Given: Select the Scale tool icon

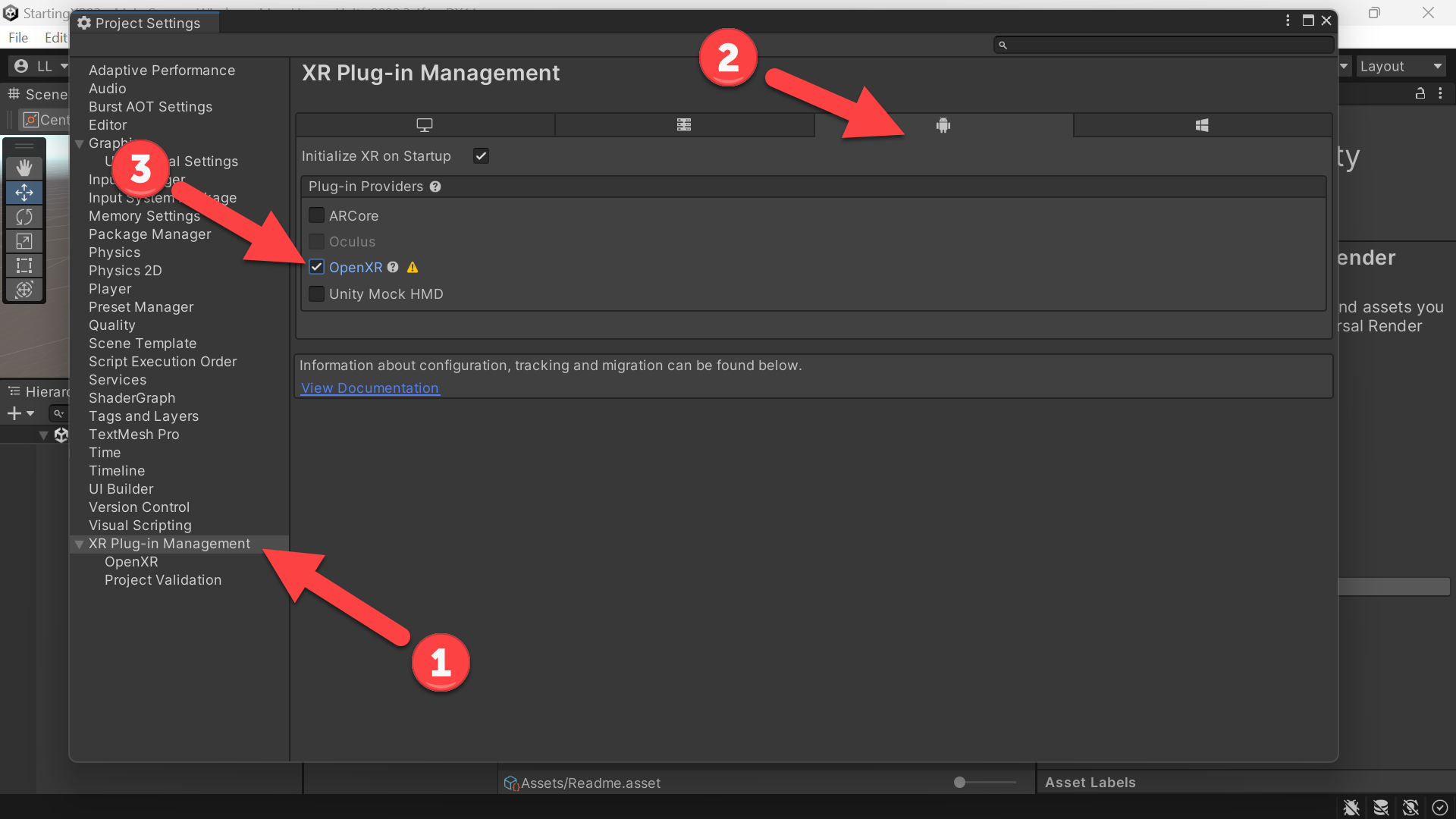Looking at the screenshot, I should pyautogui.click(x=24, y=241).
